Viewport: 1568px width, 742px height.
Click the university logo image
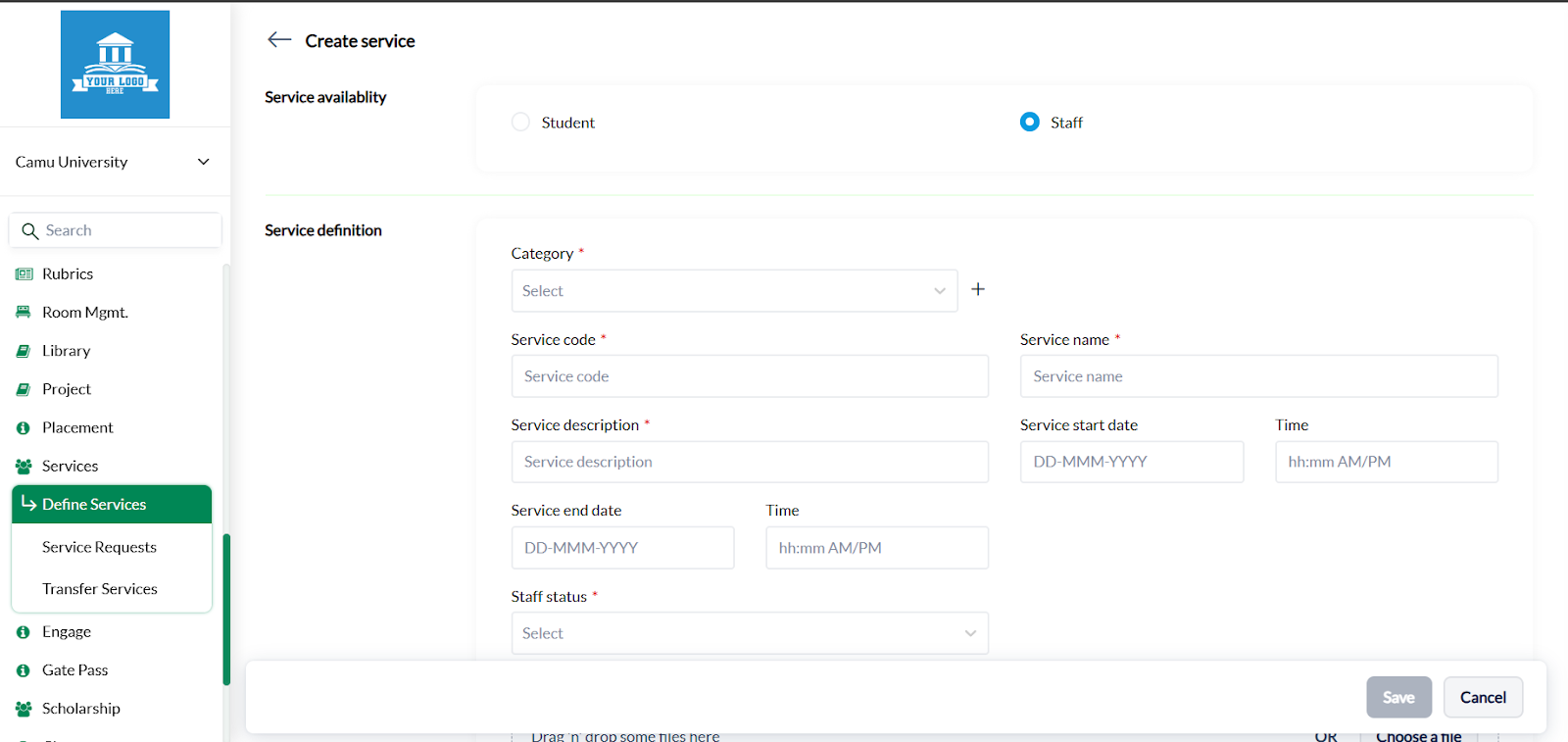pos(115,65)
